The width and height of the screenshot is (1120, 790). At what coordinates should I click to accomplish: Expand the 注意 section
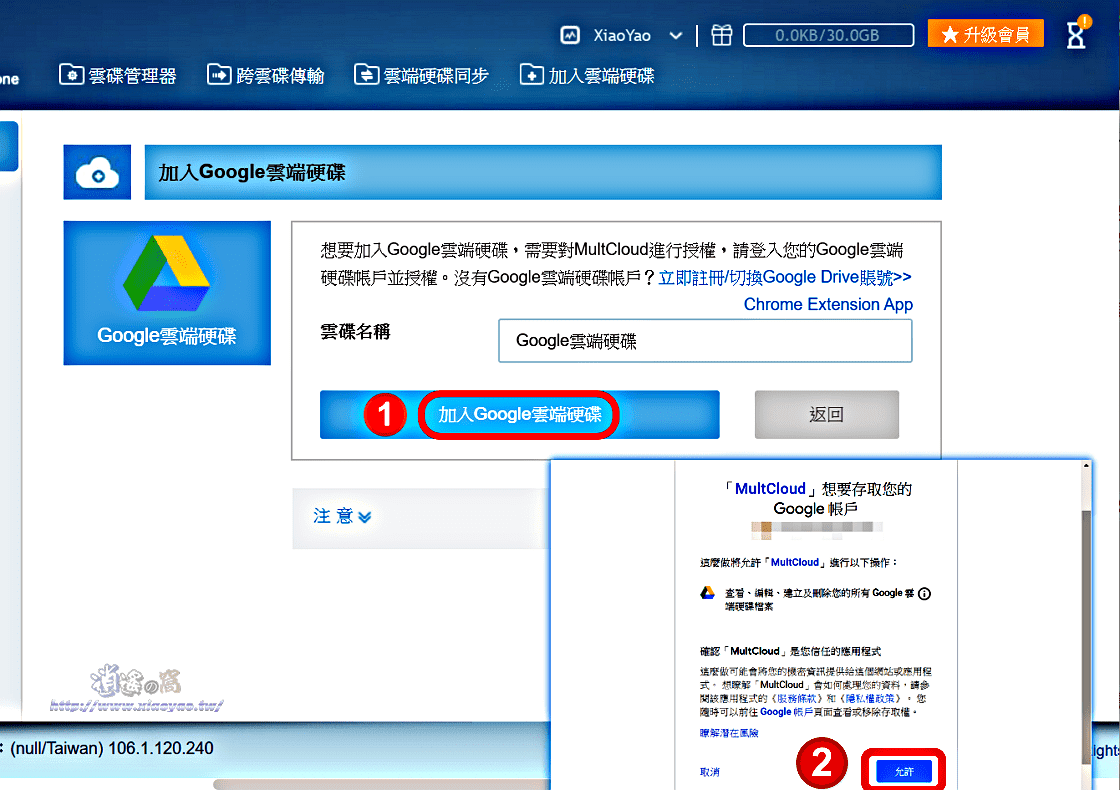click(x=342, y=516)
